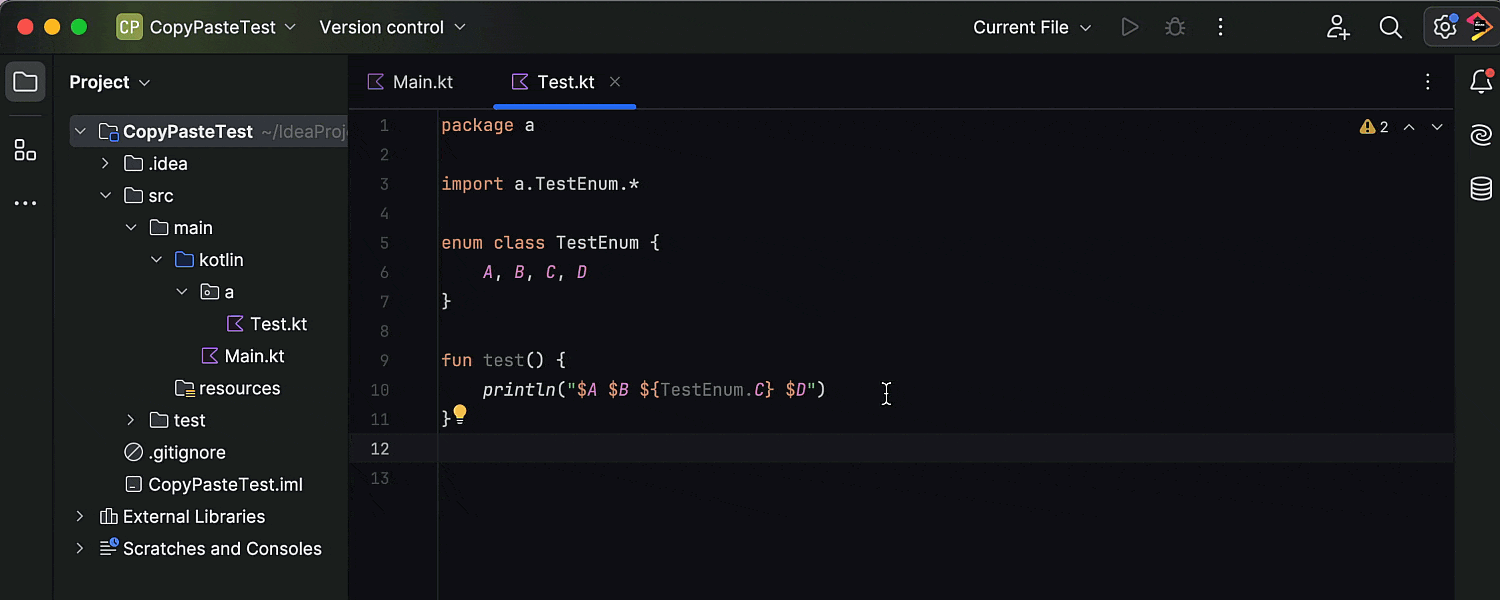Open the Current File run configuration dropdown

1032,27
